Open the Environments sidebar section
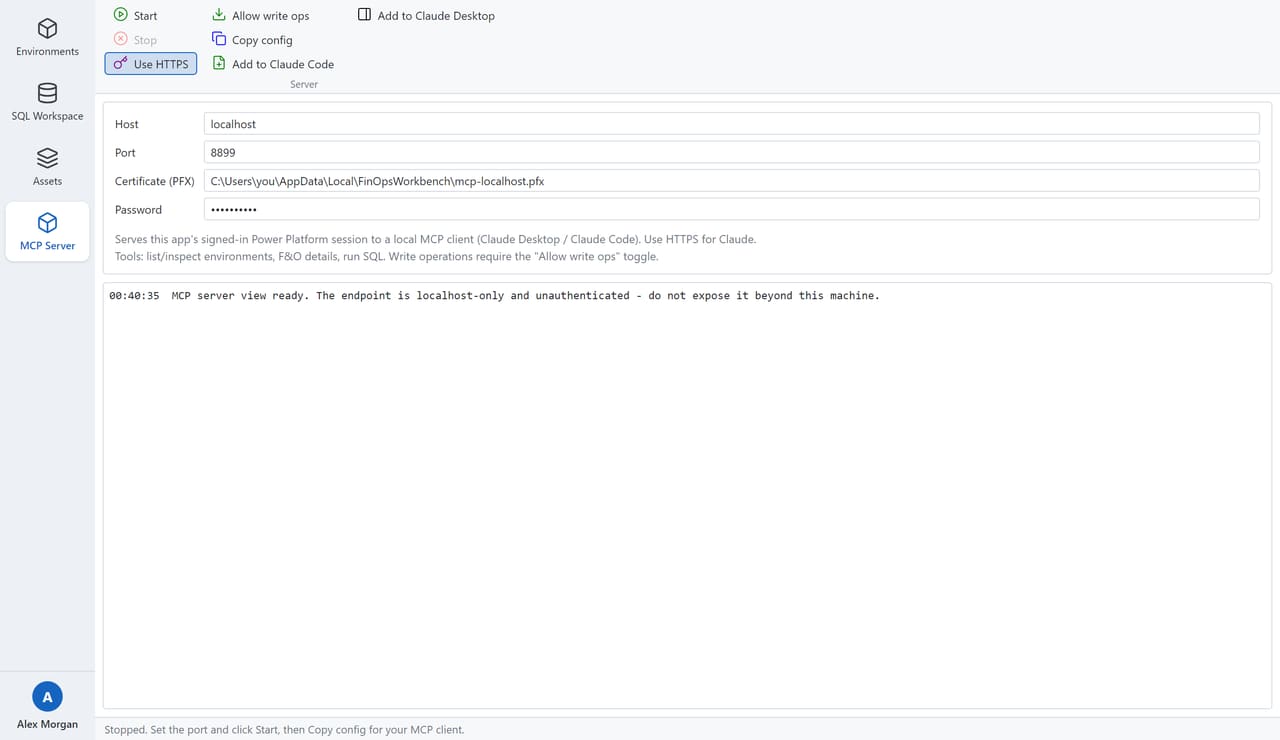1280x740 pixels. pos(47,38)
